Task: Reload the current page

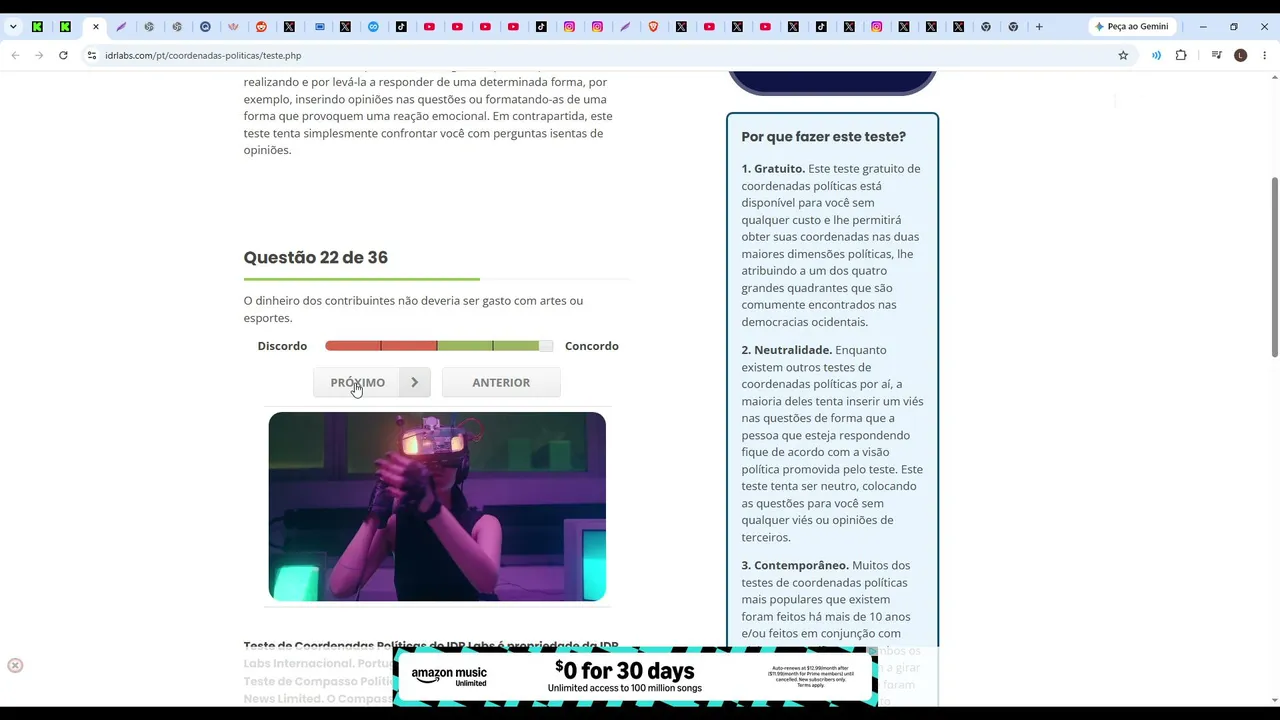Action: tap(63, 55)
